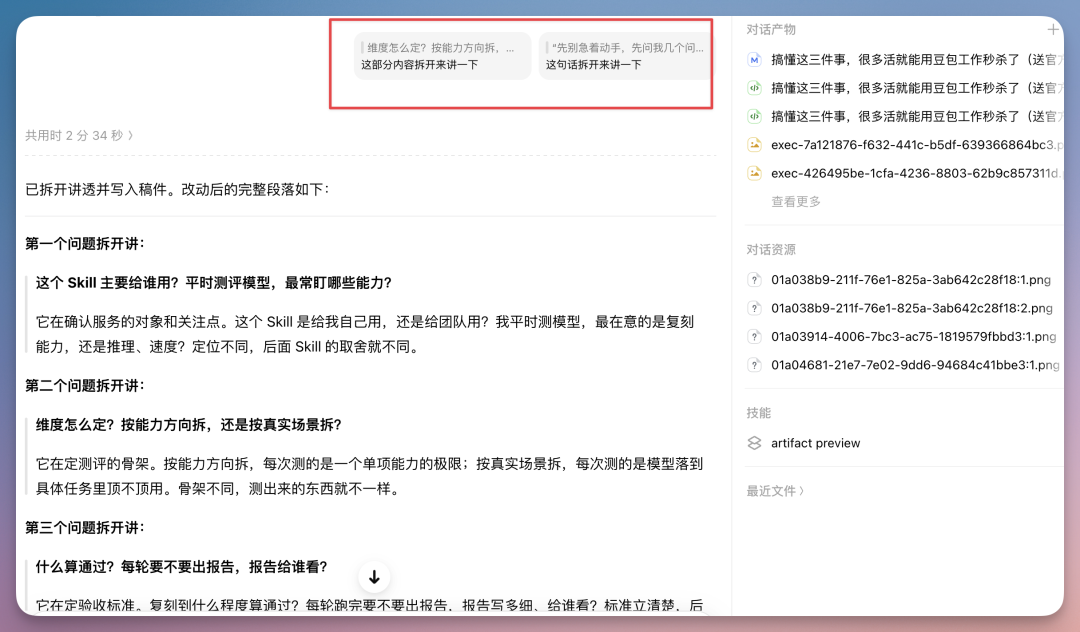This screenshot has width=1080, height=632.
Task: Click the paragraph starting 它在定测评的骨架
Action: click(x=369, y=476)
